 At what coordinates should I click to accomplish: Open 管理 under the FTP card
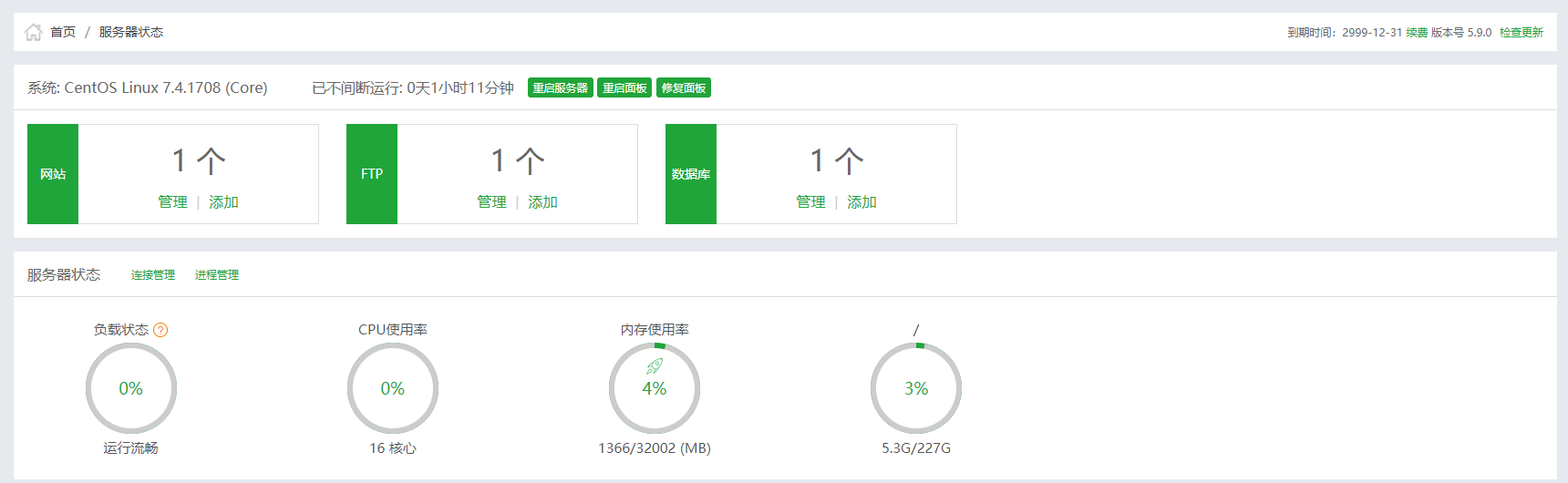[x=491, y=201]
